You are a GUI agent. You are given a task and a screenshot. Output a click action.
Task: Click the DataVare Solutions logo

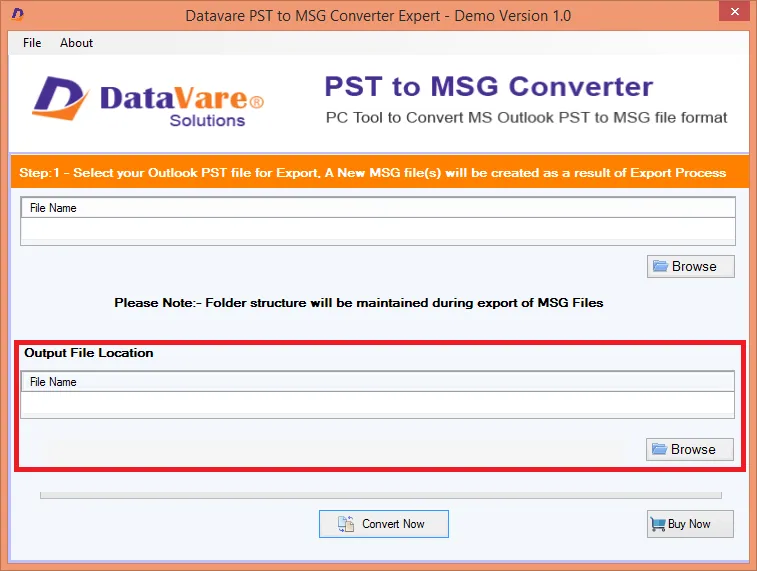[x=148, y=101]
